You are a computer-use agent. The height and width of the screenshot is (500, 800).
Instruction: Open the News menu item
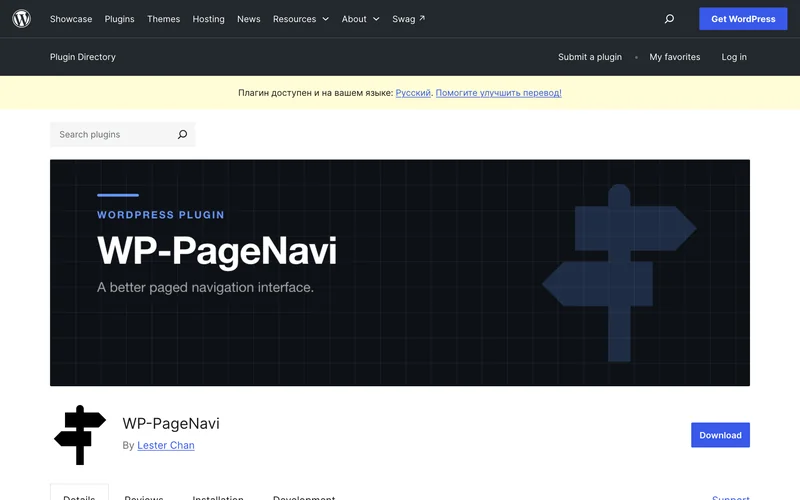(x=248, y=19)
